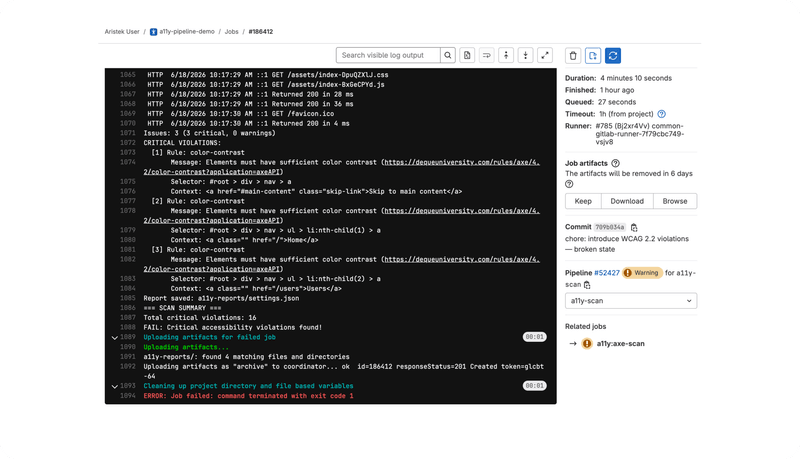Select 'Total critical violations: 16' line
This screenshot has width=800, height=459.
tap(200, 318)
